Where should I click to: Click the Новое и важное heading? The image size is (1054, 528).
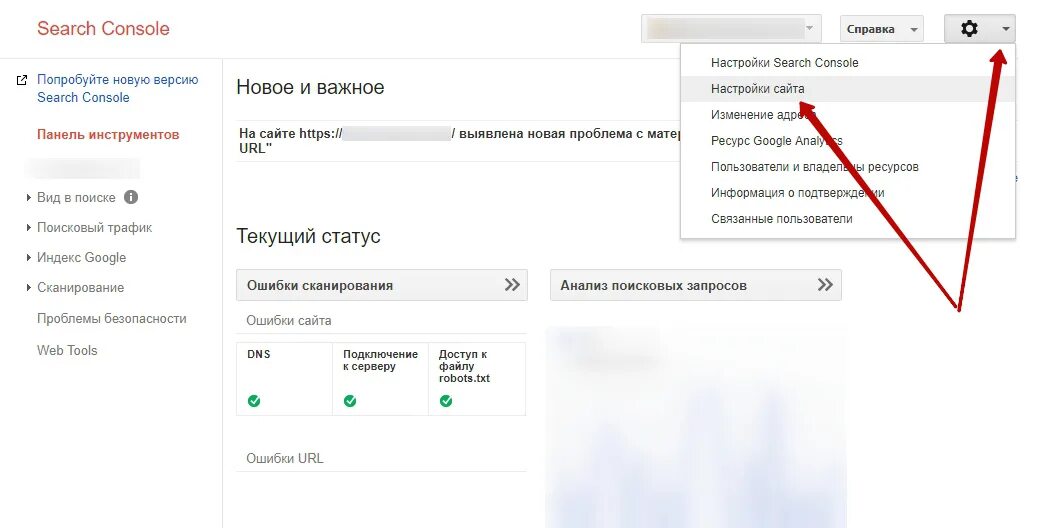pyautogui.click(x=311, y=87)
